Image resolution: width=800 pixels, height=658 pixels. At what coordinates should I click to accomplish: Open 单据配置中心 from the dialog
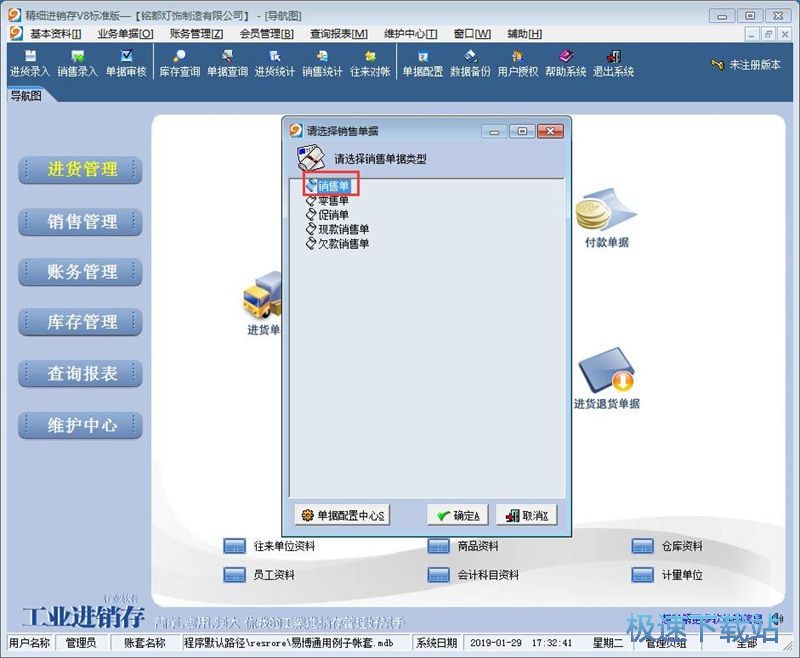click(x=346, y=513)
